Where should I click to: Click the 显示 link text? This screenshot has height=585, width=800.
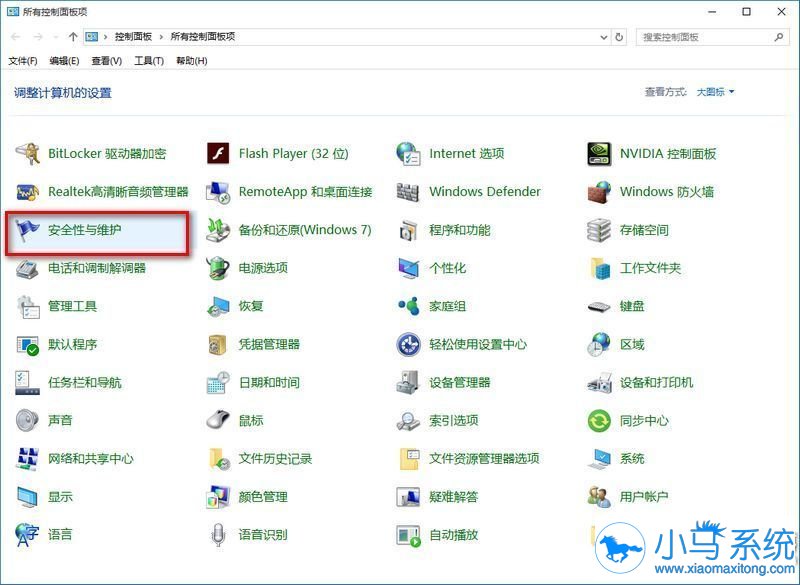click(x=60, y=497)
